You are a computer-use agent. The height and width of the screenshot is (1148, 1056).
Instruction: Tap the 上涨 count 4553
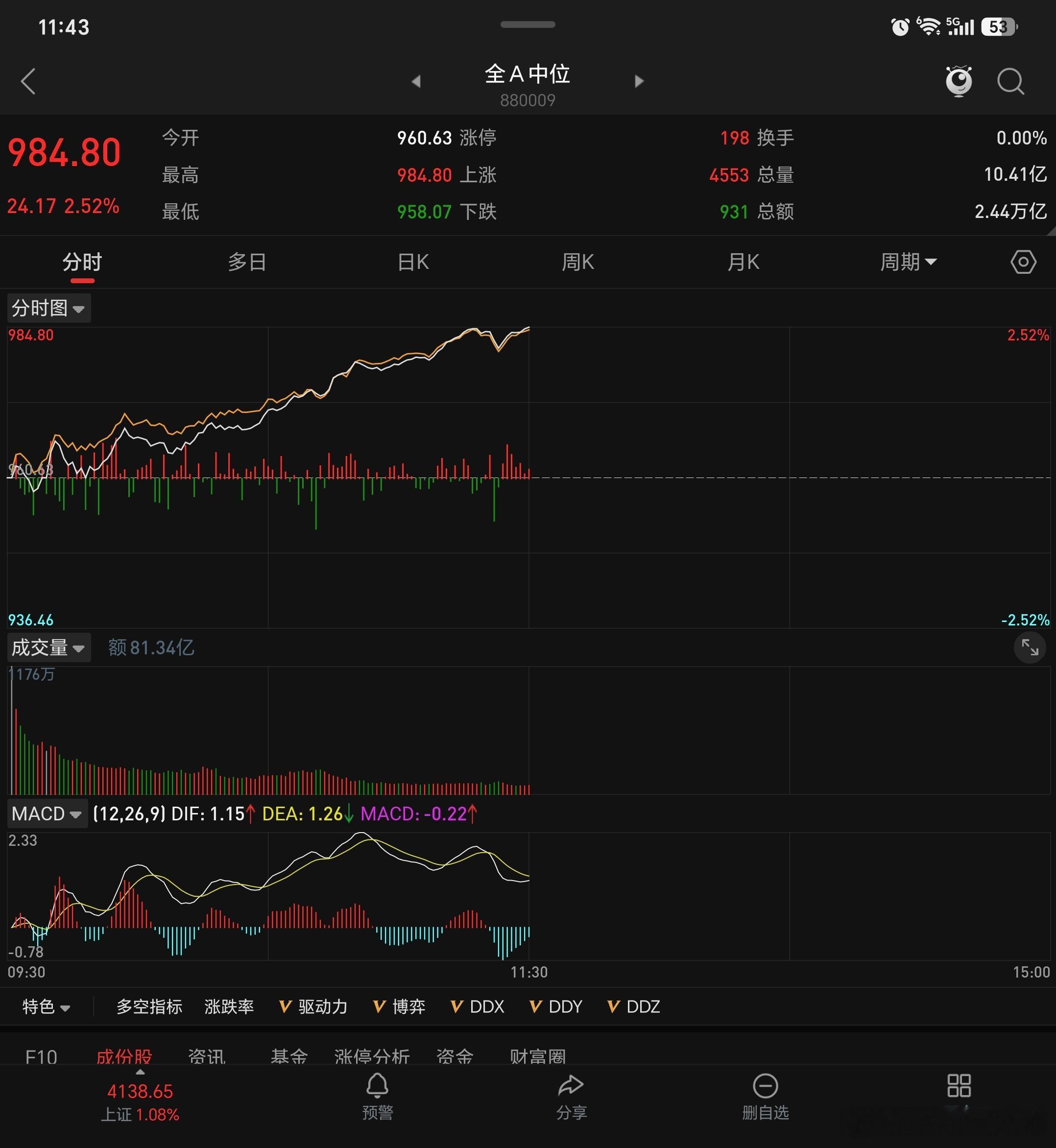[x=729, y=175]
